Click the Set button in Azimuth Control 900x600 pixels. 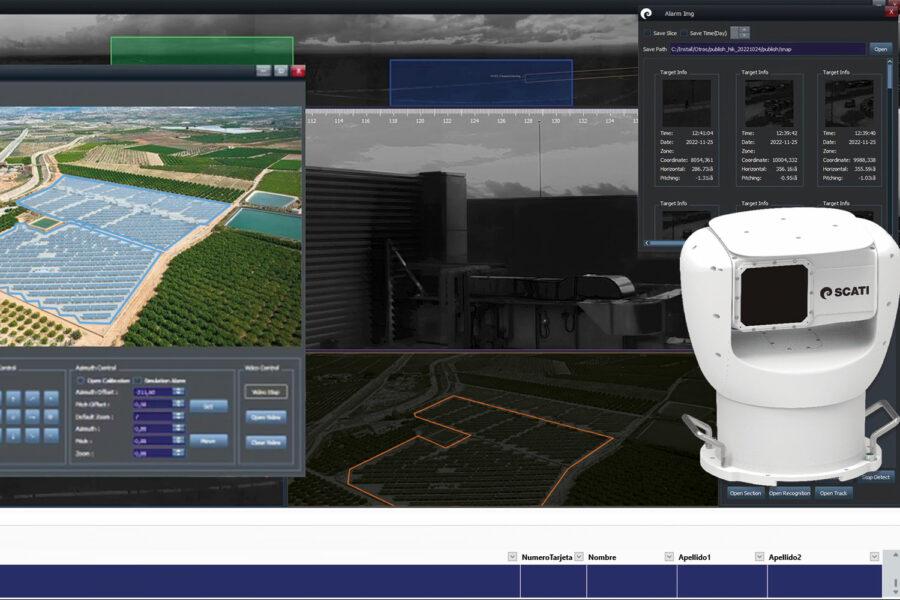208,406
